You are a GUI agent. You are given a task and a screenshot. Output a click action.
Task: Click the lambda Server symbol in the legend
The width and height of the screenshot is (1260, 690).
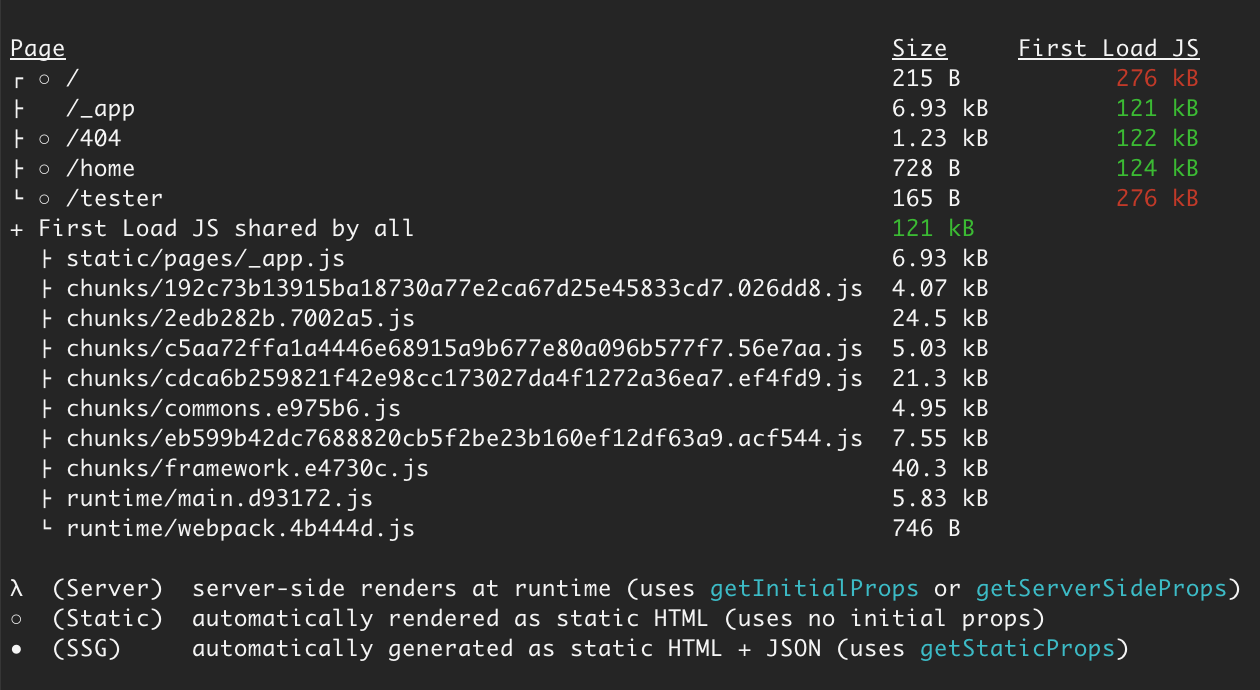[17, 589]
